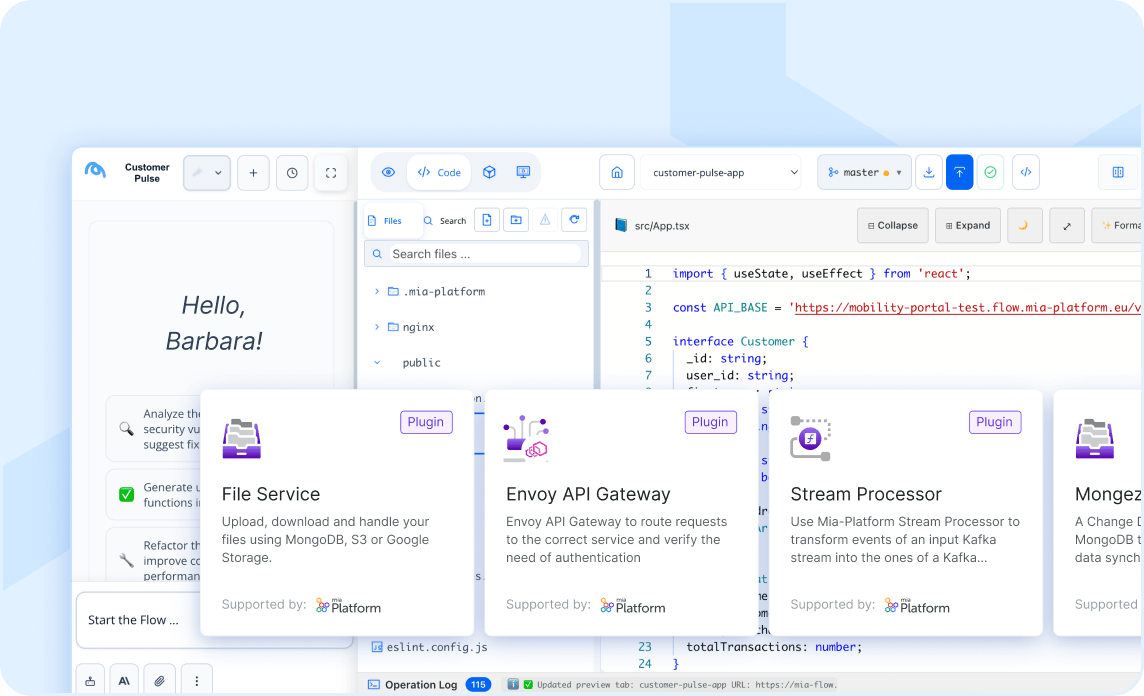Open the Stream Processor plugin card
The image size is (1144, 696).
tap(906, 513)
